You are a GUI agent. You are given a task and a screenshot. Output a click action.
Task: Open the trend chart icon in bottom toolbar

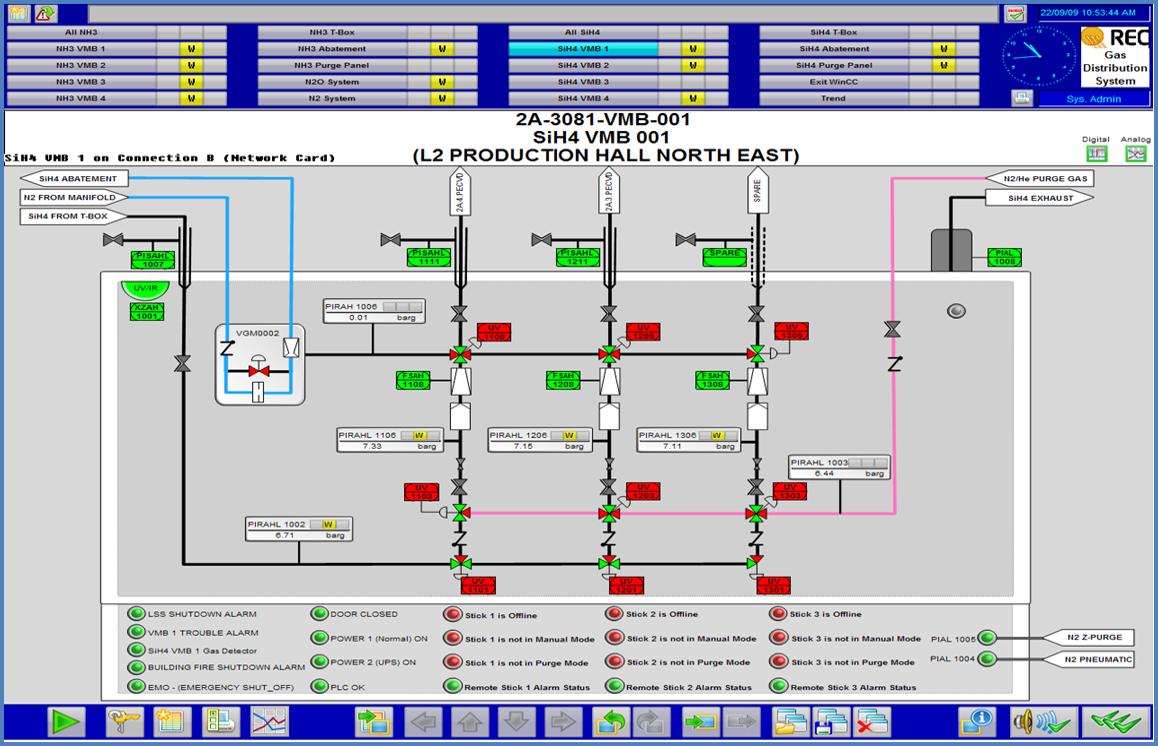[270, 722]
